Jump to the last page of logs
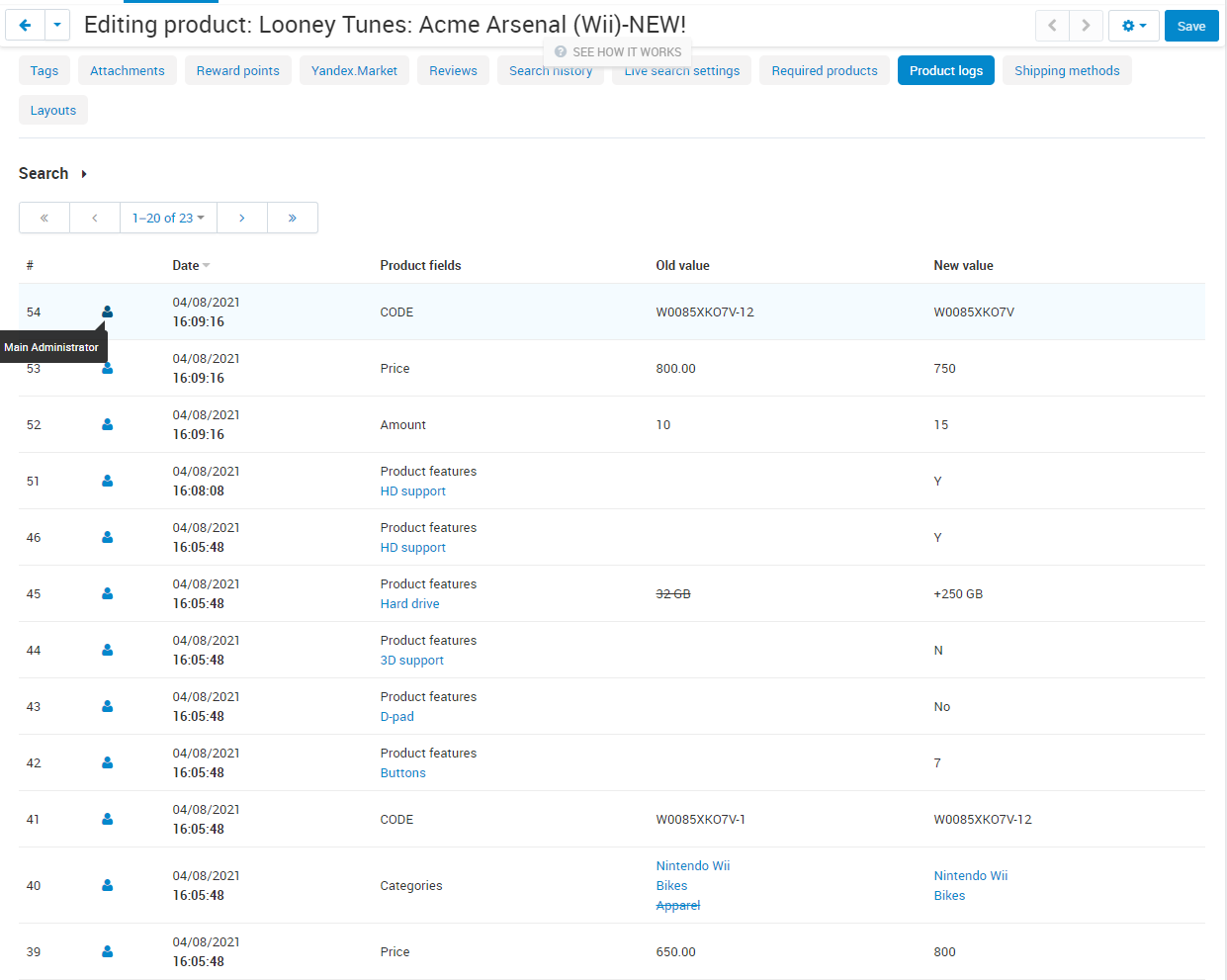Image resolution: width=1227 pixels, height=980 pixels. [293, 218]
